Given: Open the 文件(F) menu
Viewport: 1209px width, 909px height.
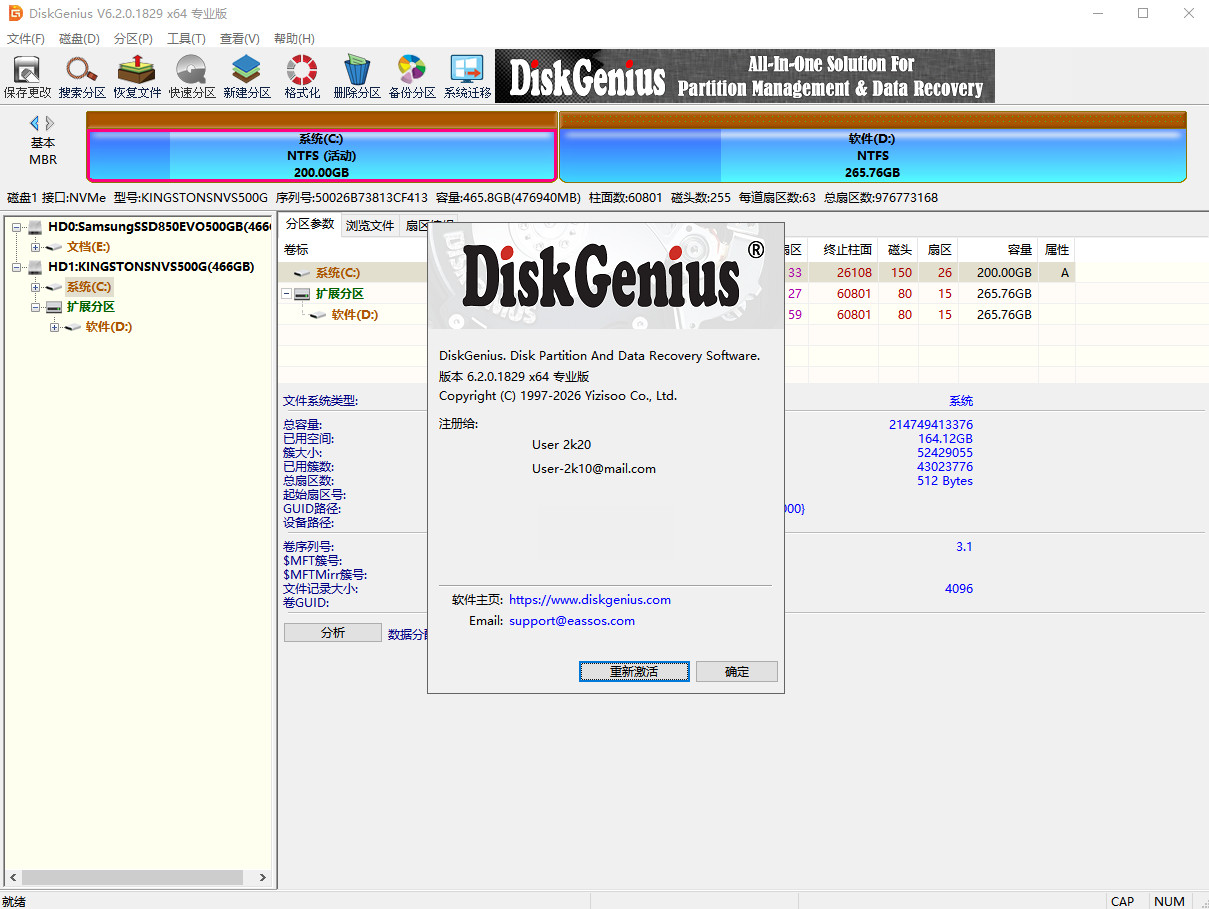Looking at the screenshot, I should [26, 39].
